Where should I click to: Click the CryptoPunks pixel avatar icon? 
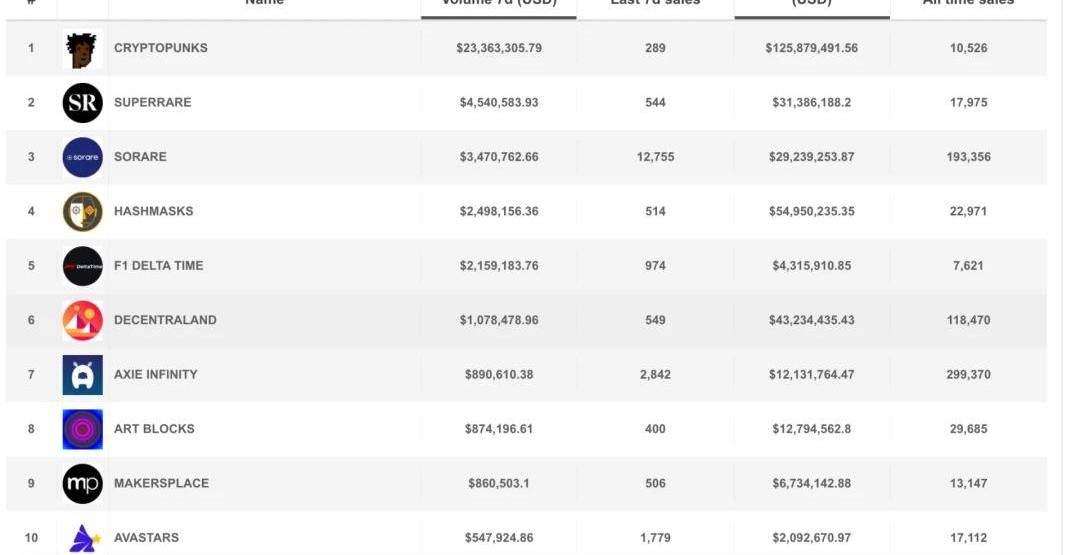pyautogui.click(x=82, y=48)
